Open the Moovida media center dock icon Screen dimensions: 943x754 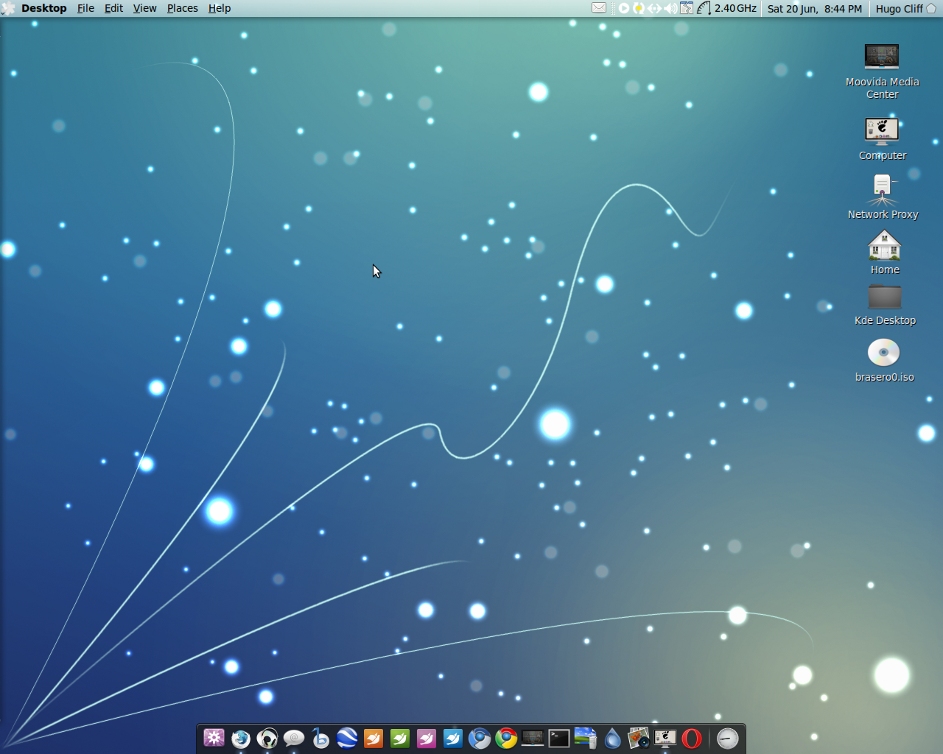click(x=533, y=738)
